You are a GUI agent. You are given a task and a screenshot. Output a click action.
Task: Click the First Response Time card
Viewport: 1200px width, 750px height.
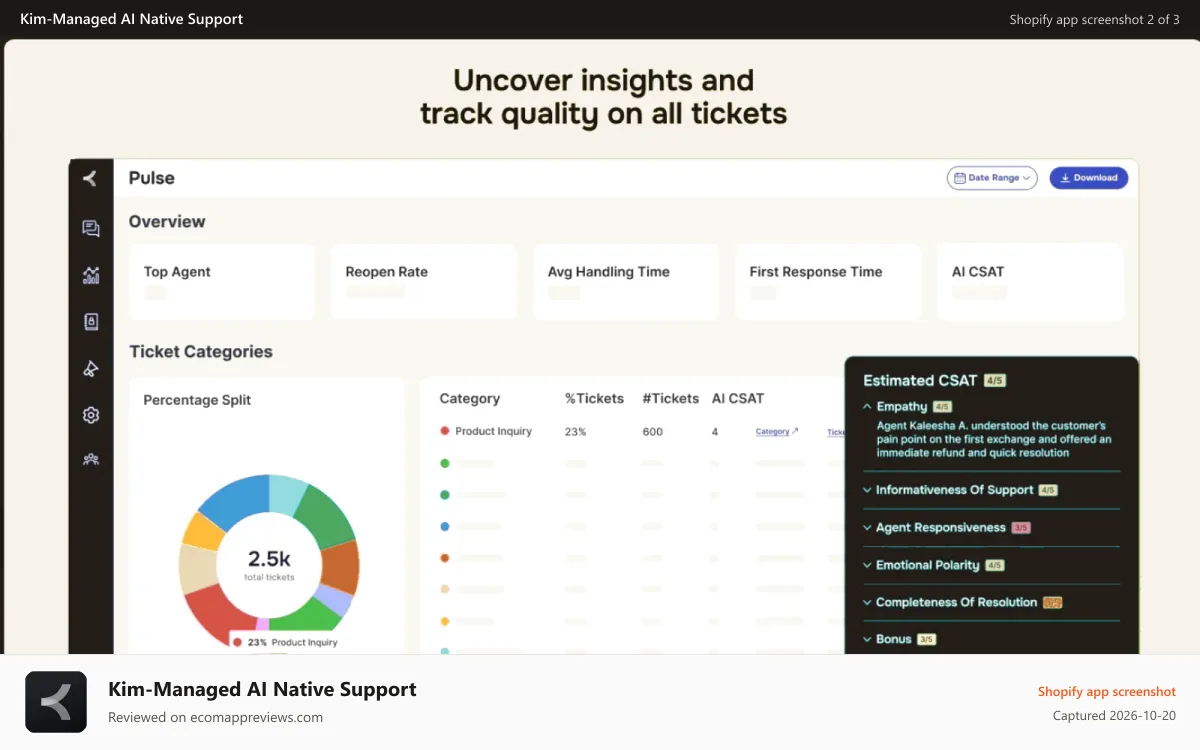[x=828, y=282]
